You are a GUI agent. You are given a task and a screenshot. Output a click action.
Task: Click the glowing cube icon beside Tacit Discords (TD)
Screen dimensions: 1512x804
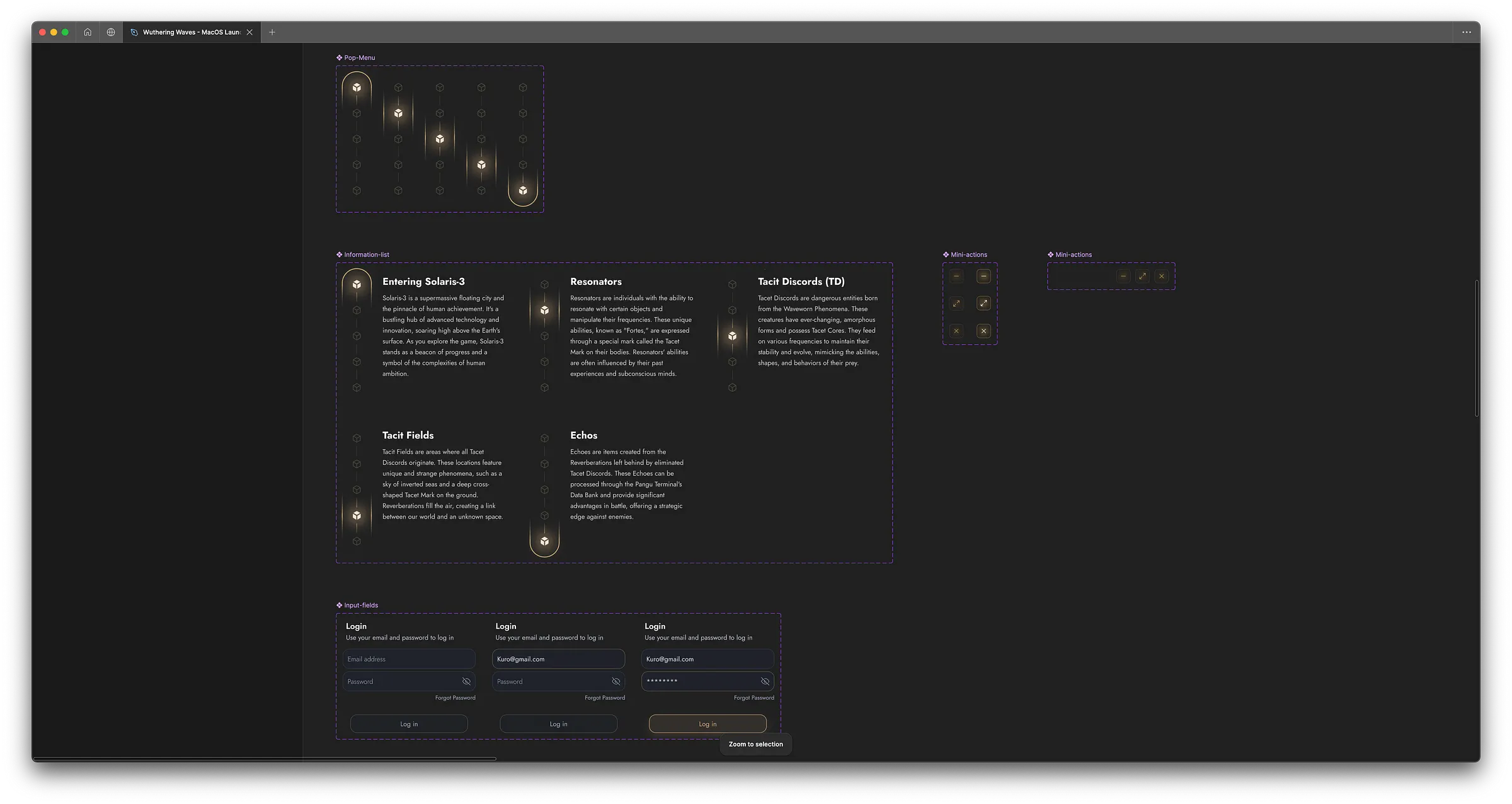click(x=732, y=336)
